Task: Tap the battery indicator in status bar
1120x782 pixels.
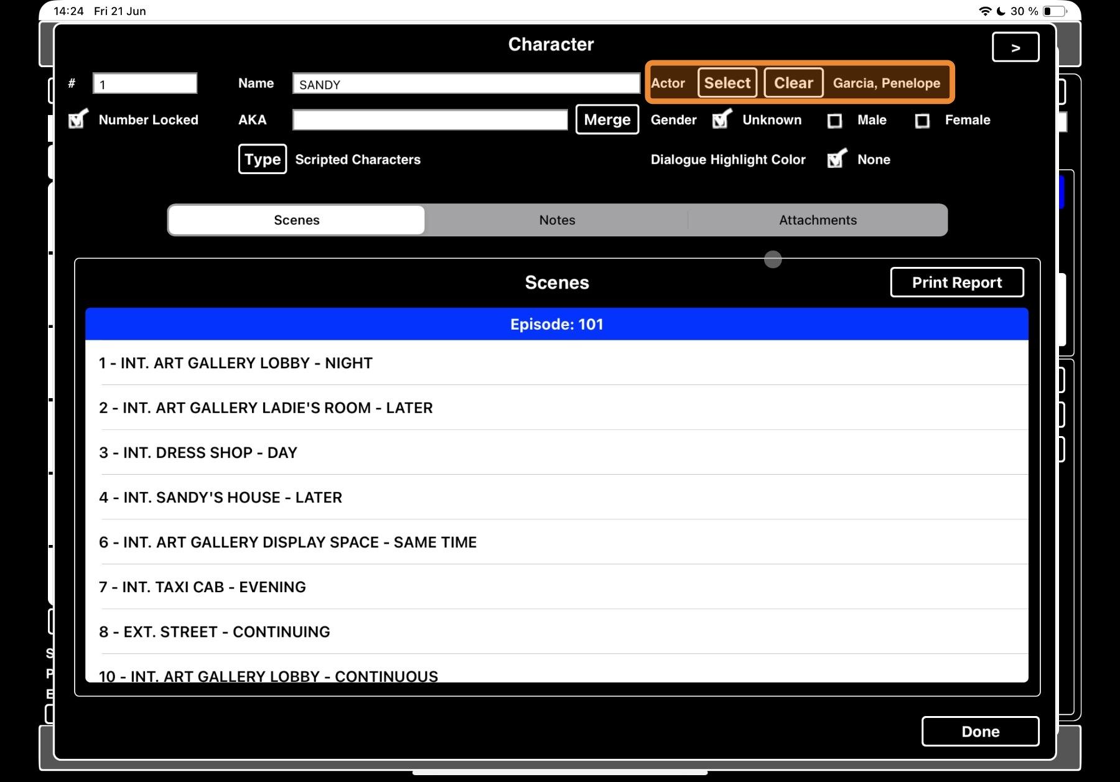Action: [1054, 11]
